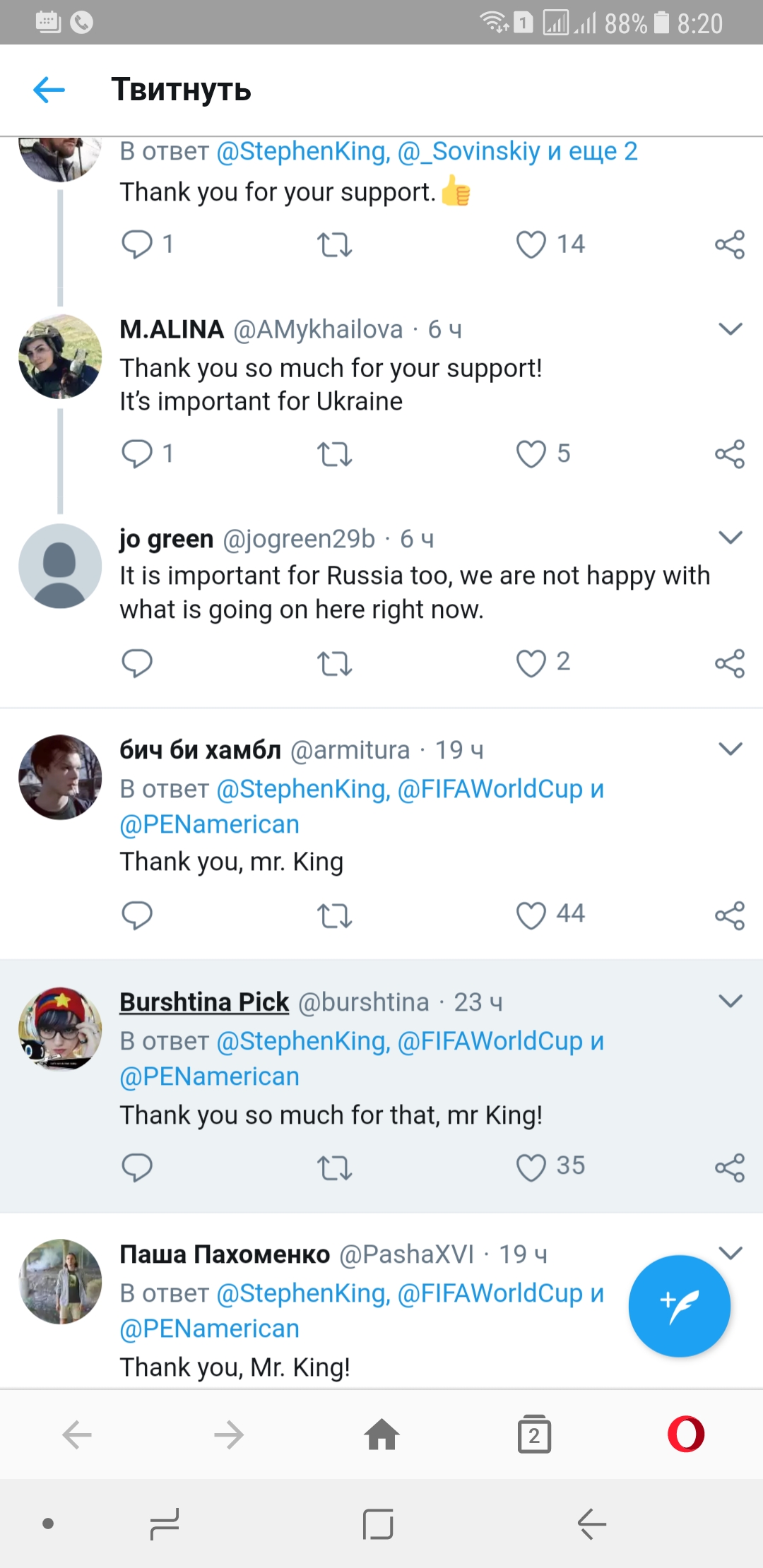The height and width of the screenshot is (1568, 763).
Task: Open the @_Sovinskiy mention link
Action: (469, 151)
